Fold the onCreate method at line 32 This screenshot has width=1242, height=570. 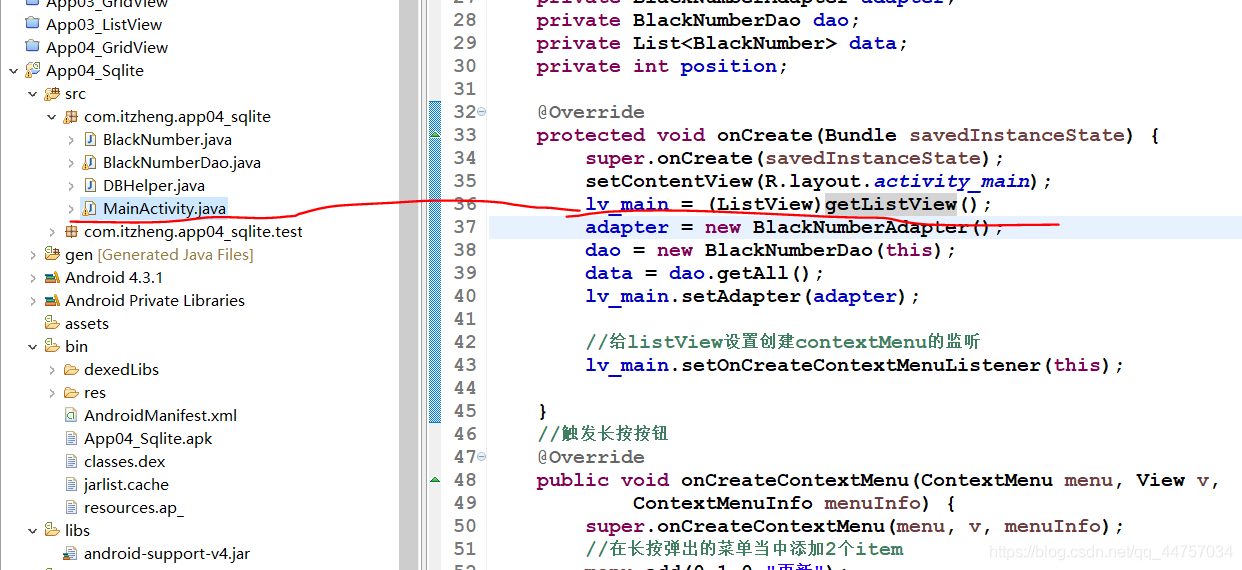coord(482,111)
